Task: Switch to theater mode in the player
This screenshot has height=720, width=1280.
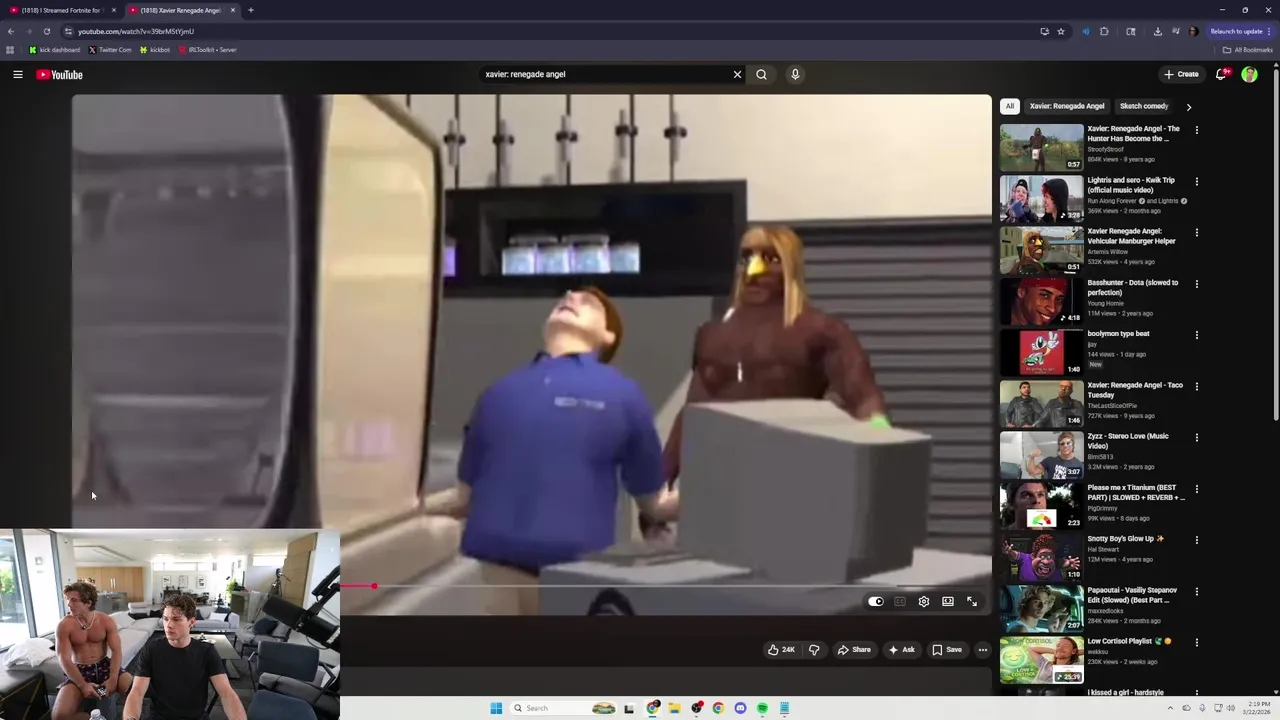Action: click(947, 602)
